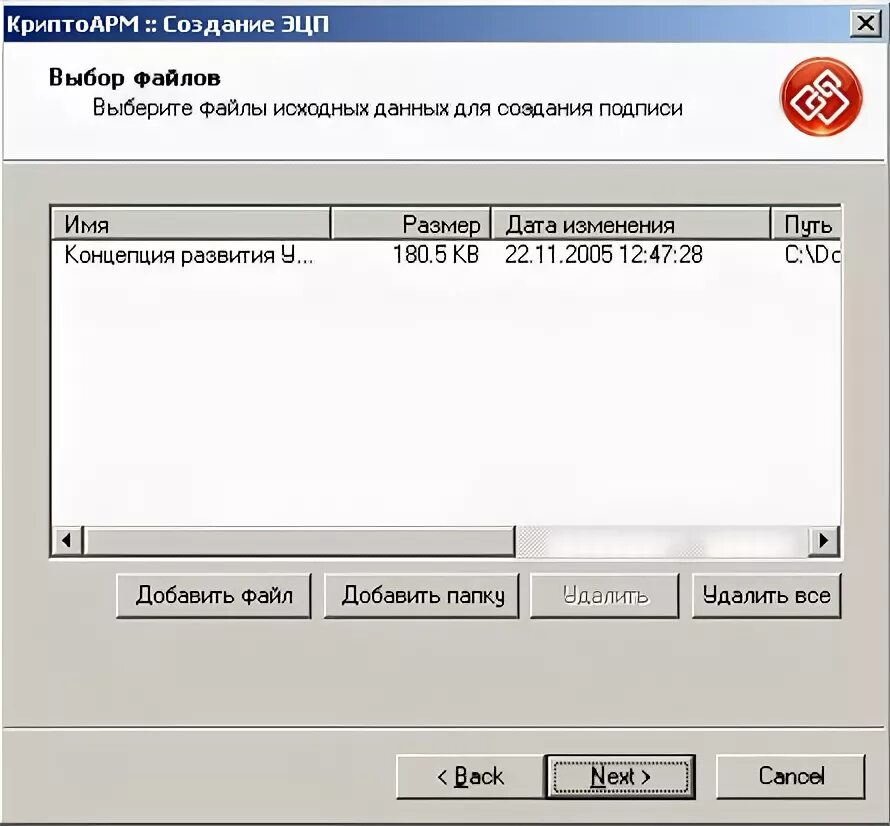Select the file Концепция развития У...
The width and height of the screenshot is (890, 826).
tap(188, 255)
